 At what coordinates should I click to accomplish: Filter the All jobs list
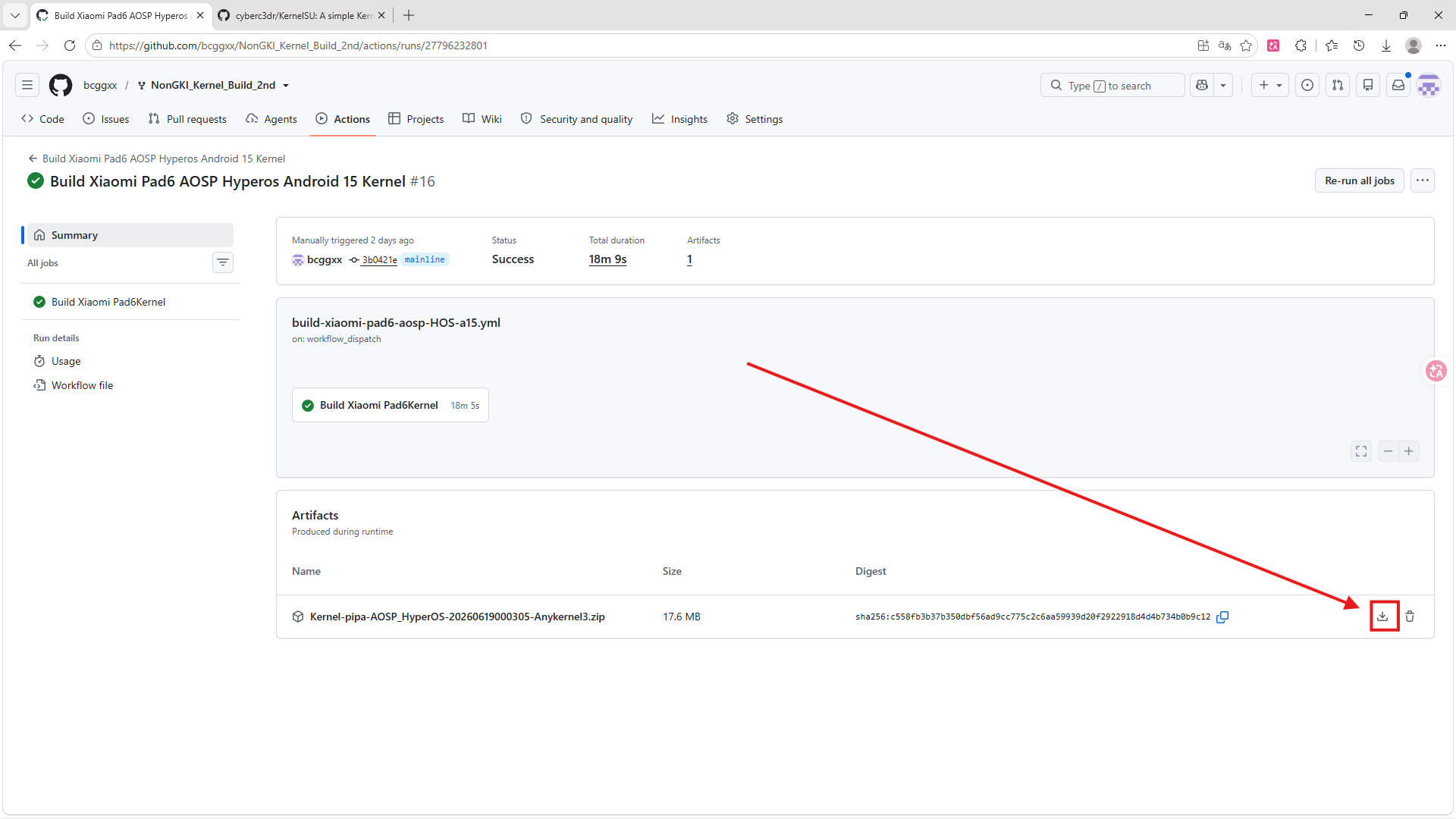[223, 263]
